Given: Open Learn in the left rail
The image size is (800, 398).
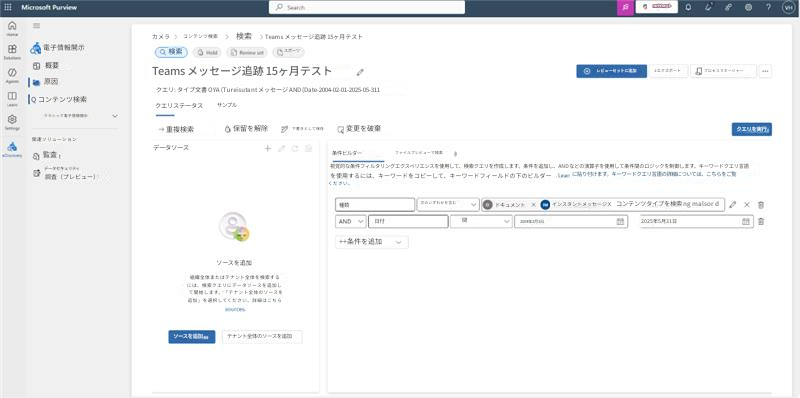Looking at the screenshot, I should click(12, 98).
